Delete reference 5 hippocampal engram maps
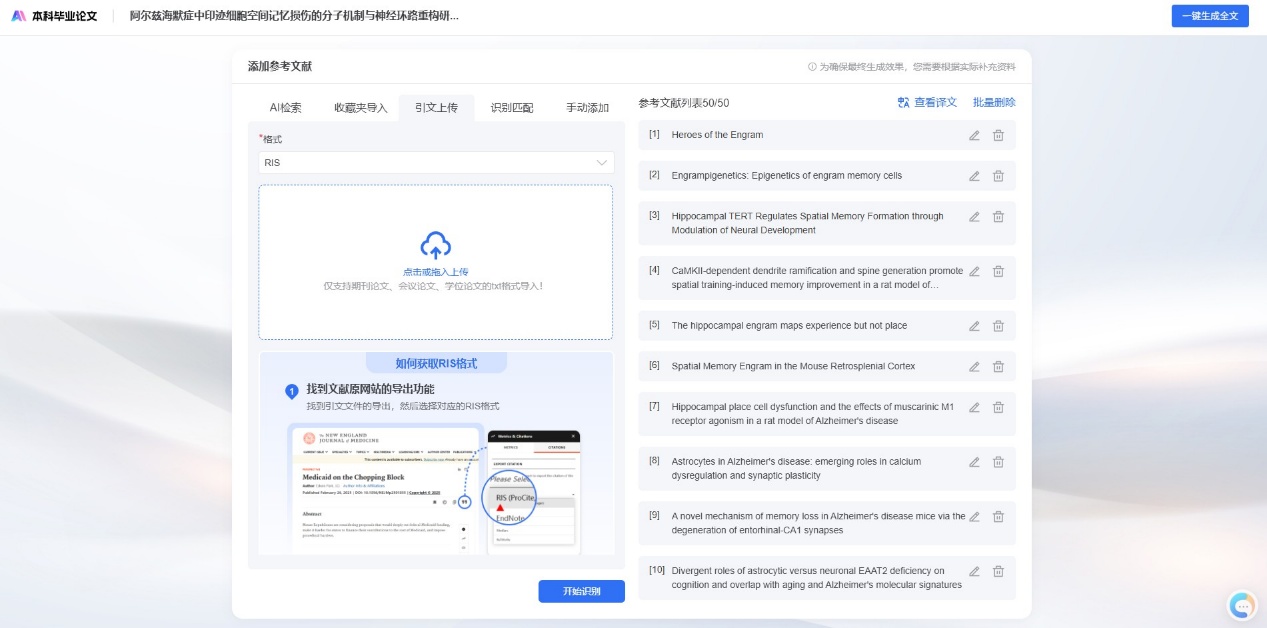Screen dimensions: 1267x628 pos(998,326)
